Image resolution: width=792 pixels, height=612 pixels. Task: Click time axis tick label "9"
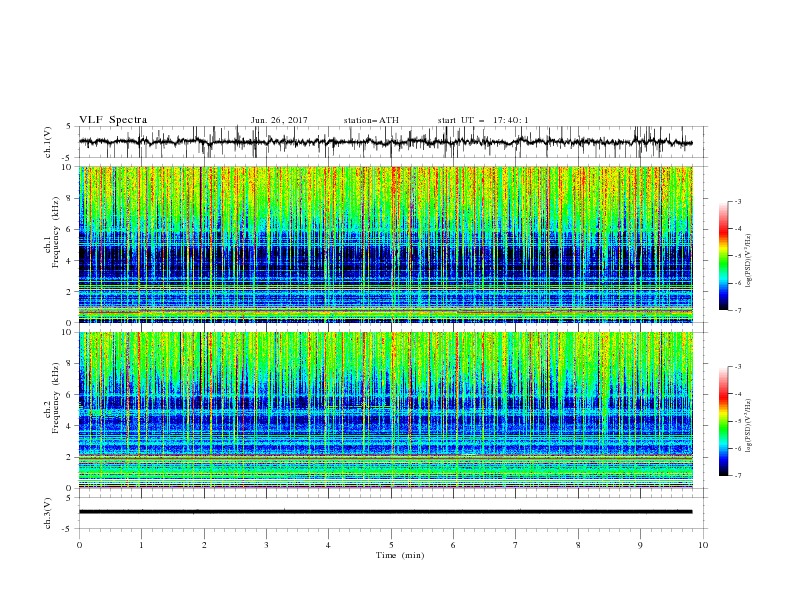pos(640,545)
